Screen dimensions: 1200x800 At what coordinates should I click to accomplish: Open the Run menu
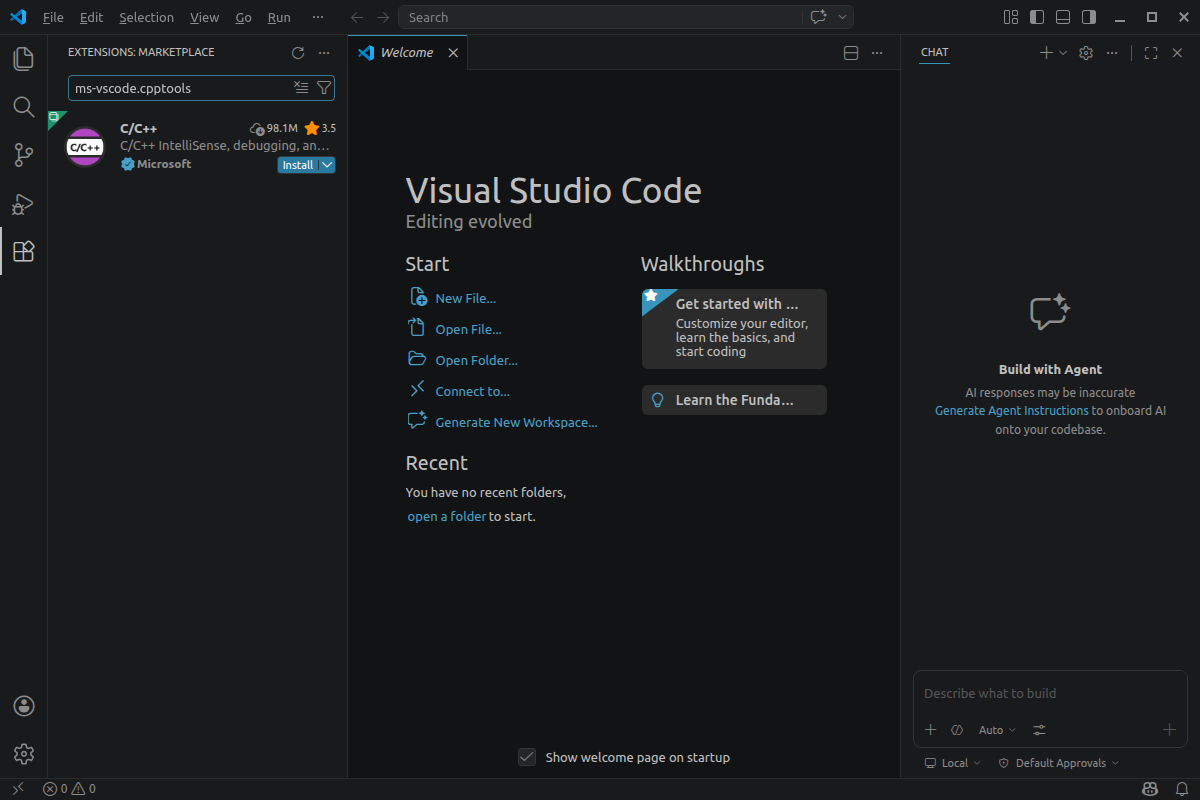pos(279,17)
